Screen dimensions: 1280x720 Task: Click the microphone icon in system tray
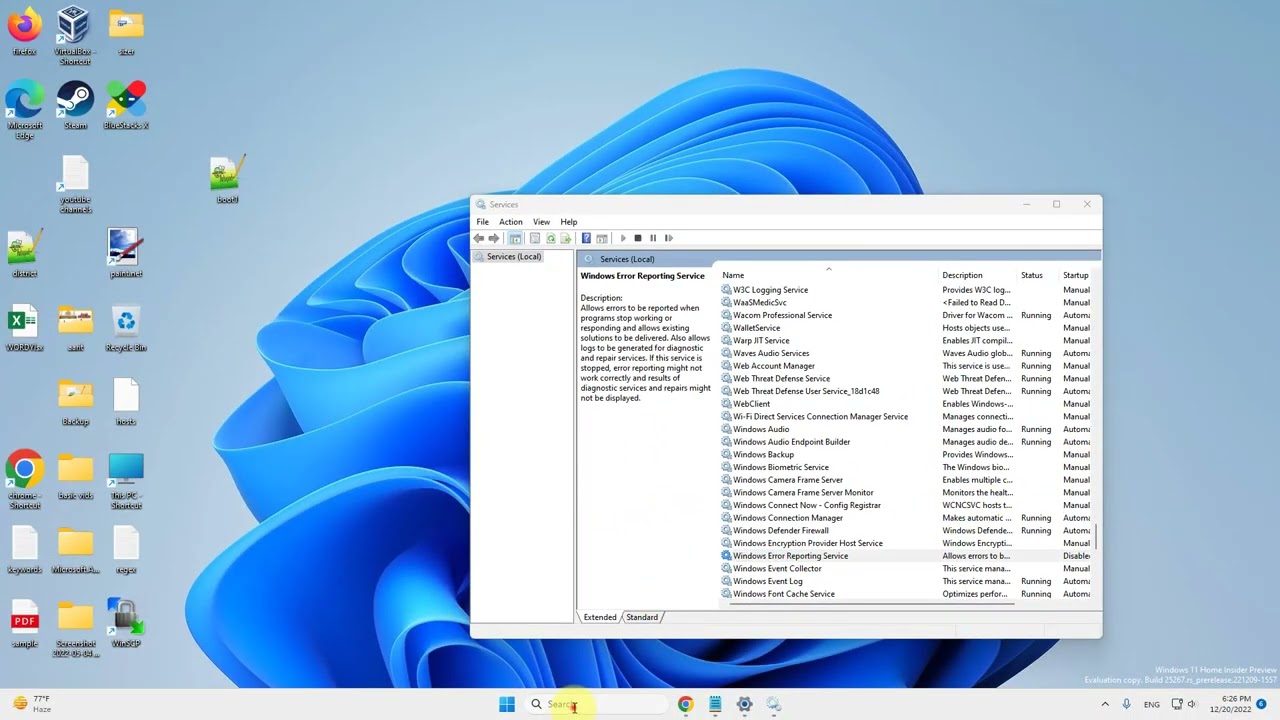(x=1127, y=704)
